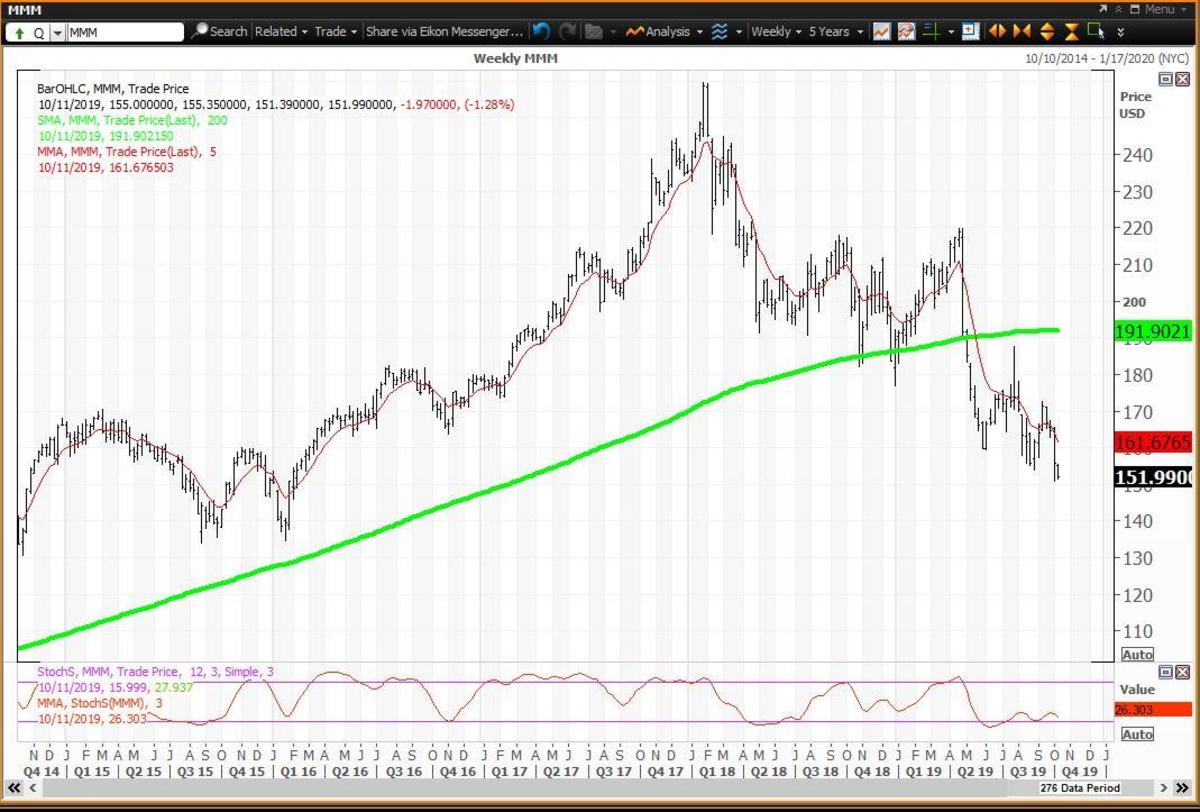Click the compare charts icon
The height and width of the screenshot is (812, 1200).
tap(907, 31)
